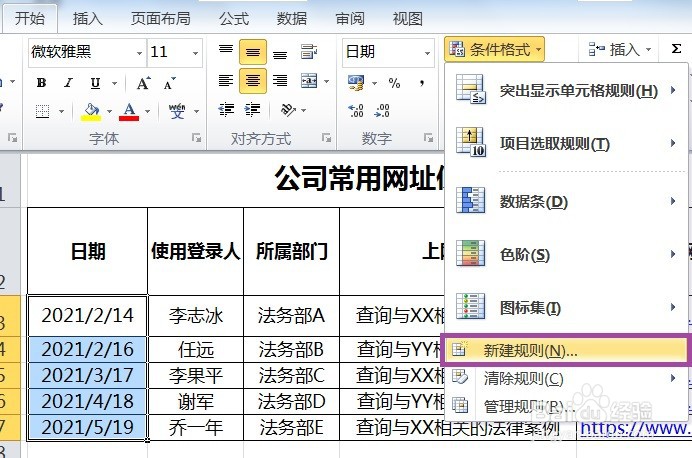
Task: Toggle center horizontal alignment
Action: [x=253, y=81]
